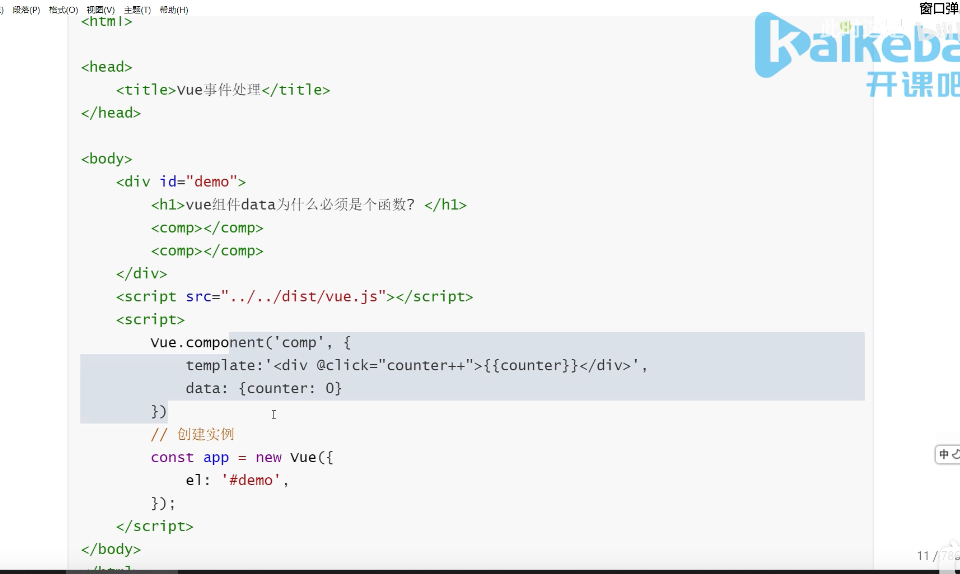Click the 'data: {counter: 0}' line

pos(264,389)
